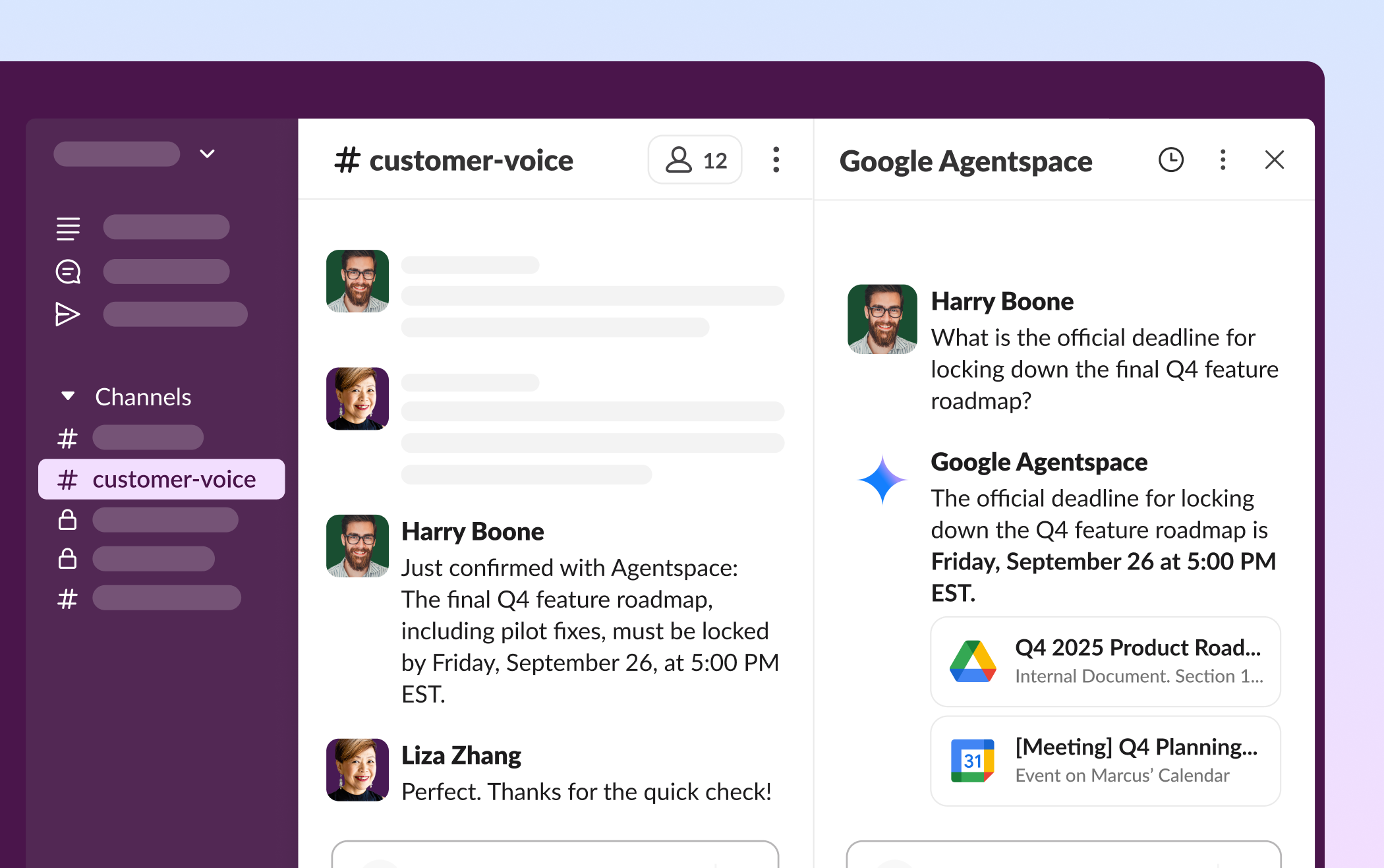Viewport: 1384px width, 868px height.
Task: Click the 12 members button
Action: pyautogui.click(x=695, y=159)
